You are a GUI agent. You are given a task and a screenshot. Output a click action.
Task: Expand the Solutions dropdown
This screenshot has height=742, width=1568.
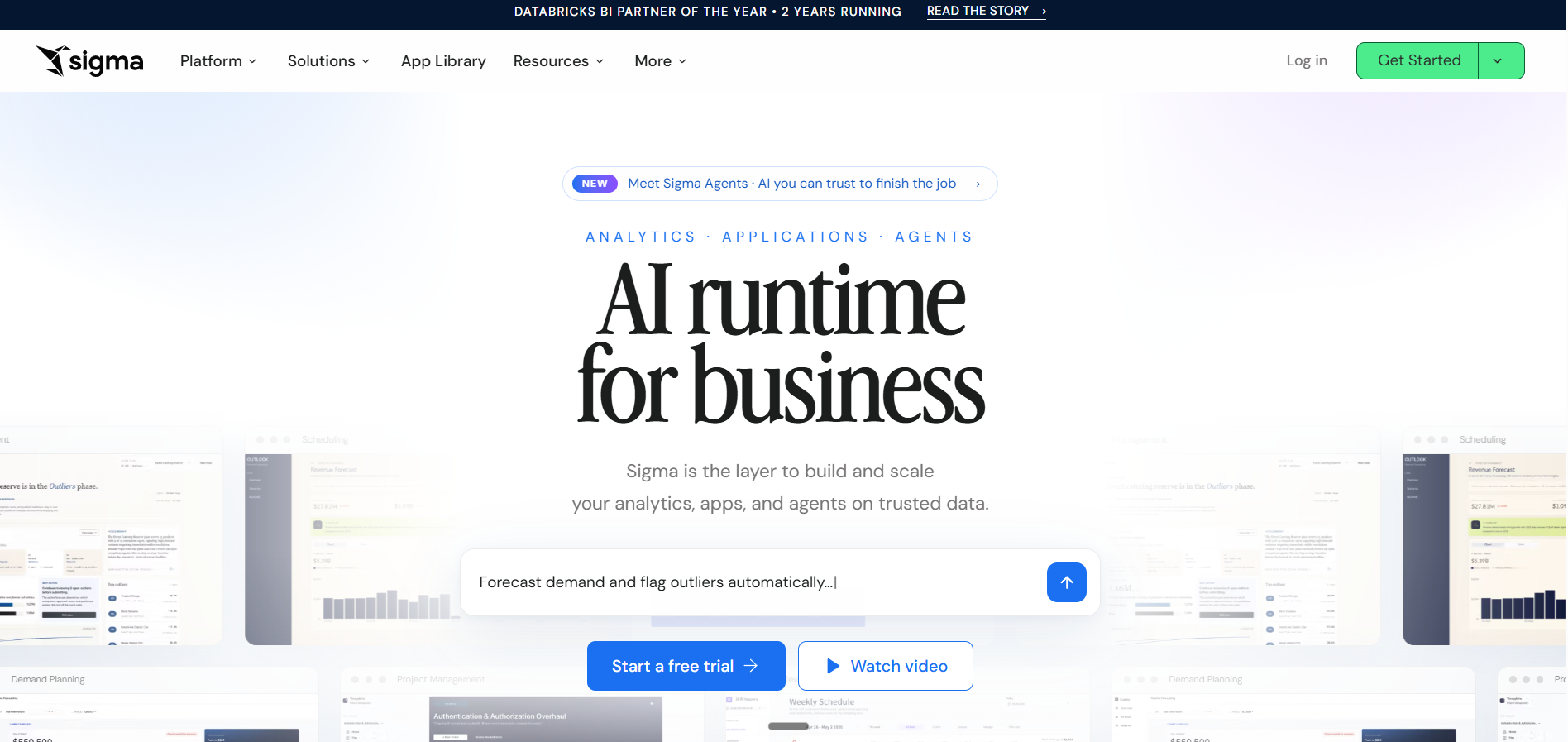[x=328, y=61]
